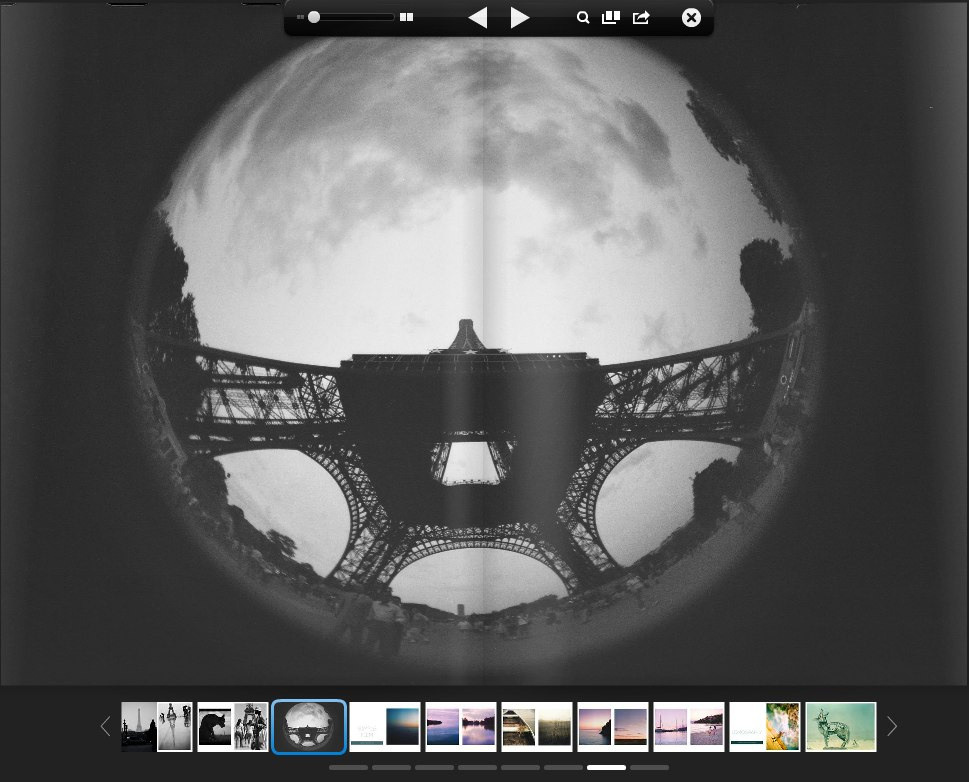Viewport: 969px width, 782px height.
Task: Click the share arrow icon
Action: tap(641, 18)
